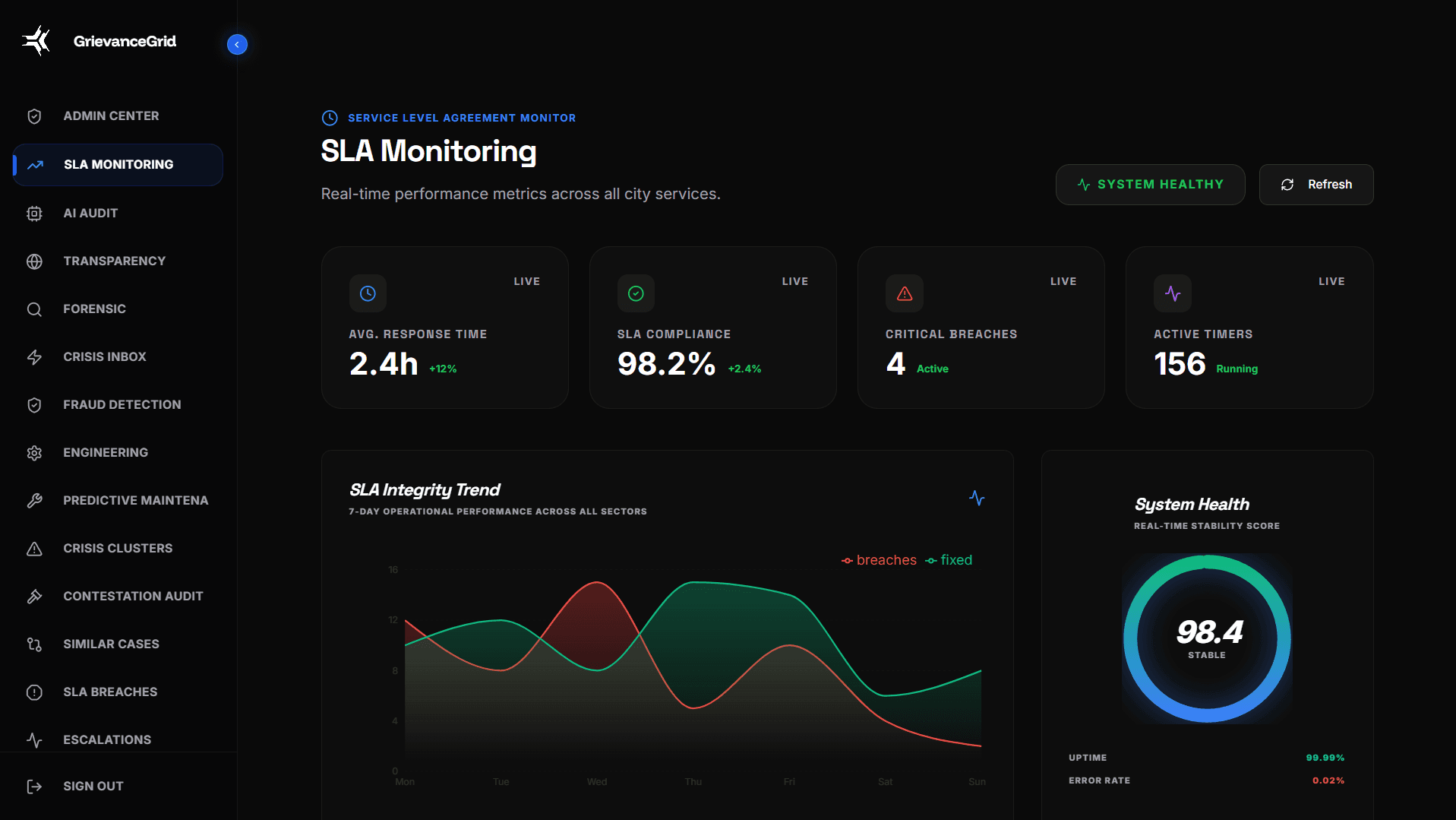Image resolution: width=1456 pixels, height=820 pixels.
Task: Click the LIVE label on SLA Compliance card
Action: [x=795, y=281]
